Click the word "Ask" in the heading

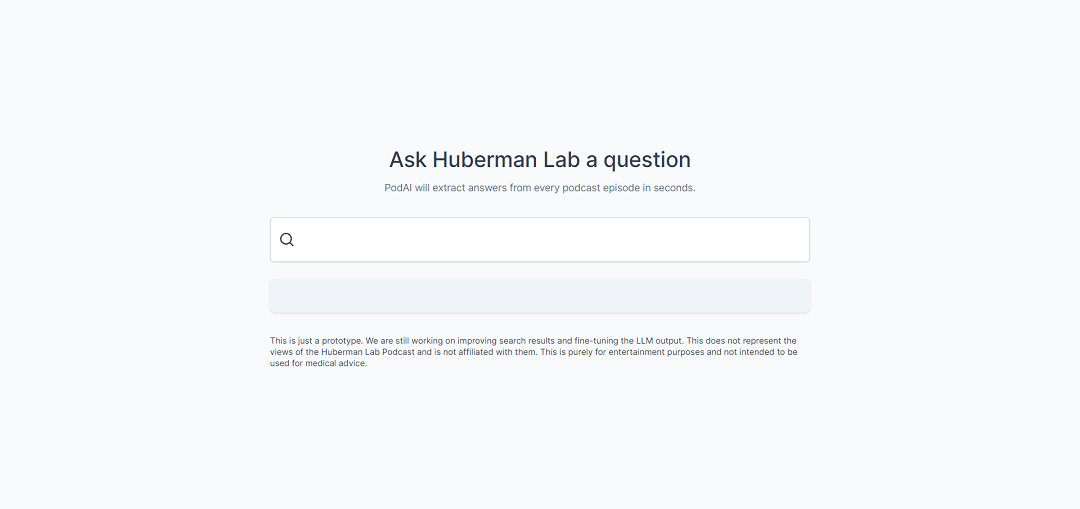click(x=408, y=160)
